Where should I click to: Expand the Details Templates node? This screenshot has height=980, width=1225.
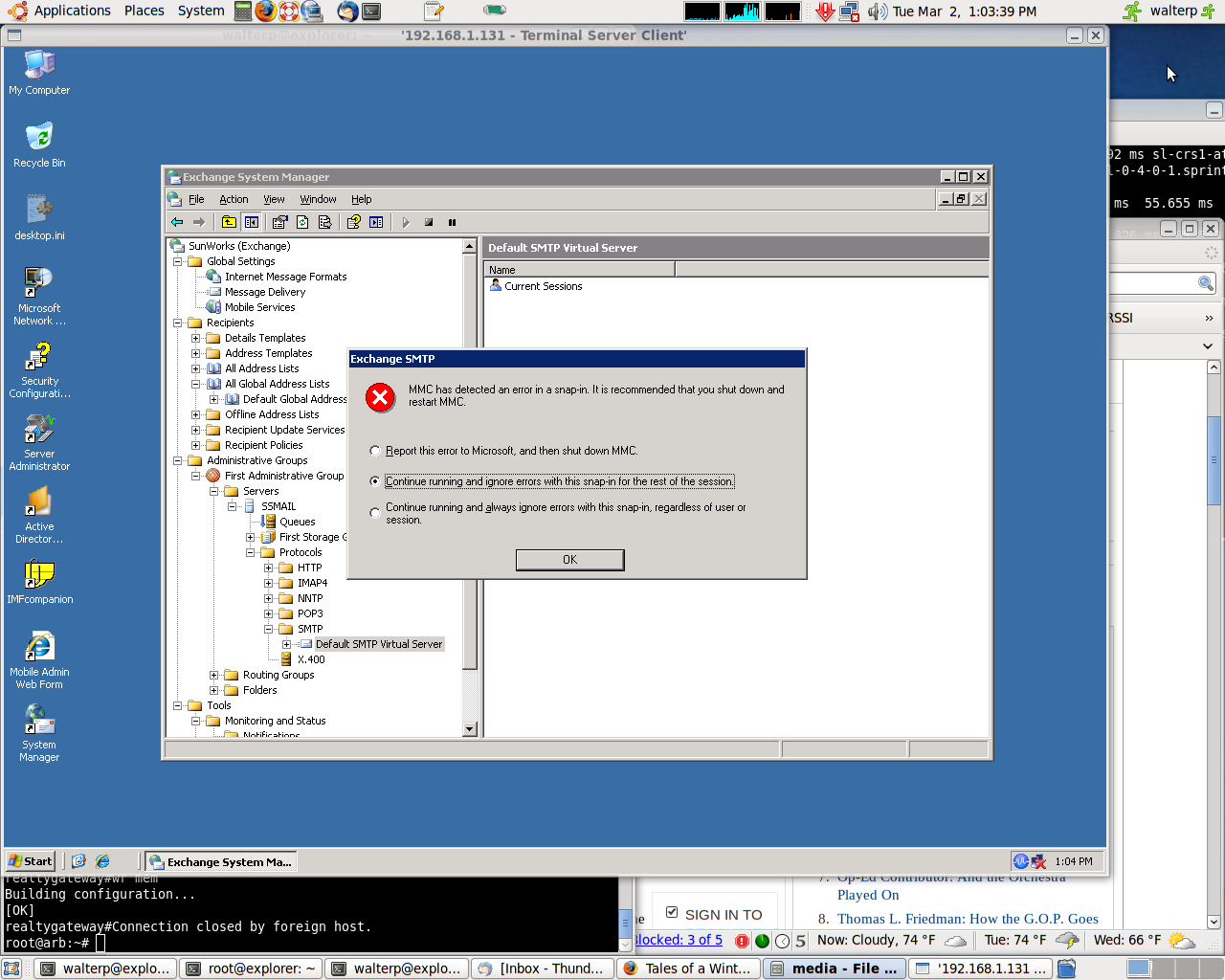pos(195,338)
